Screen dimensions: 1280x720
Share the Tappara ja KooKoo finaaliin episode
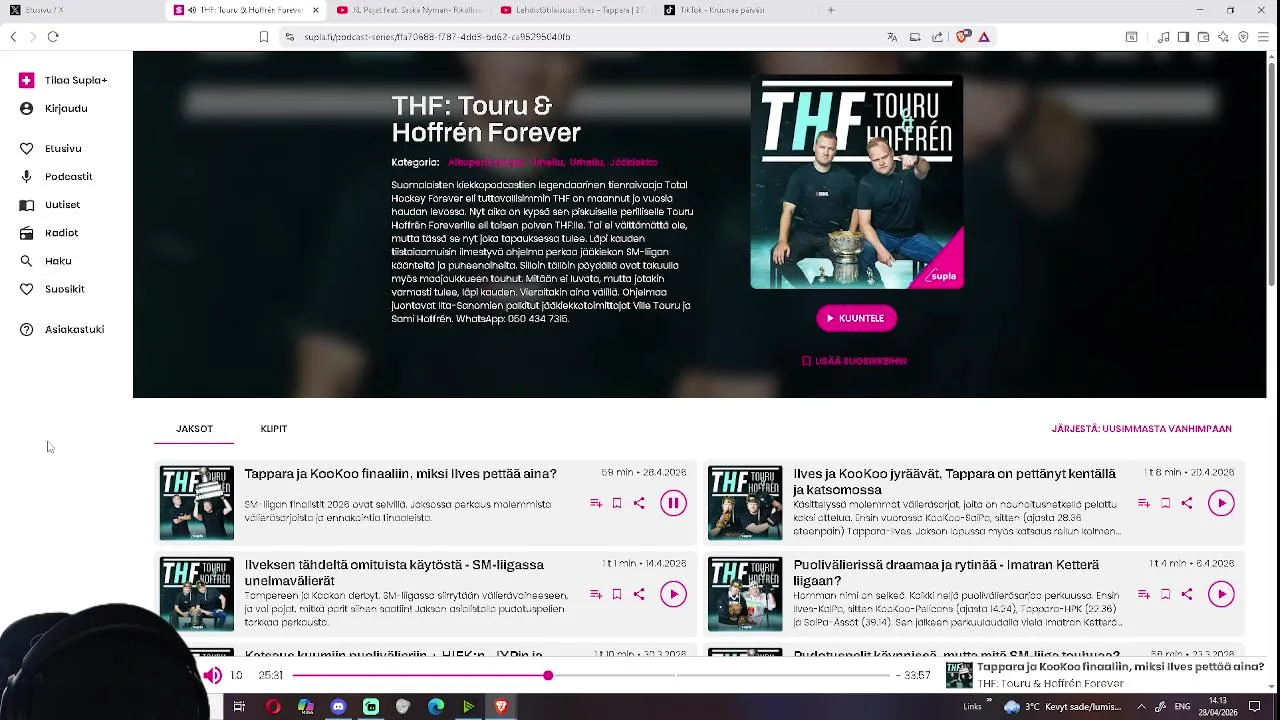coord(639,503)
